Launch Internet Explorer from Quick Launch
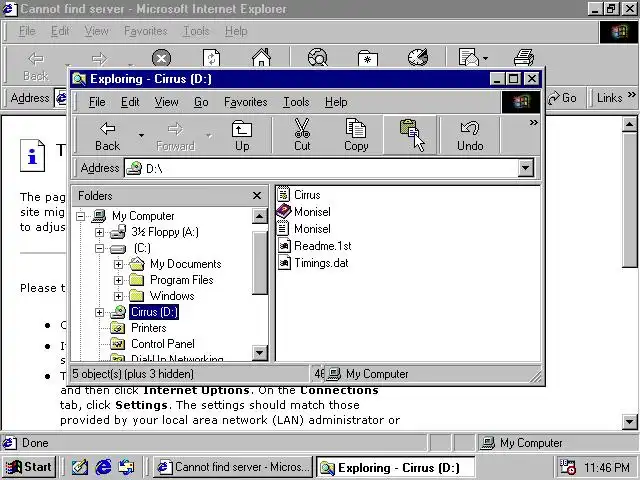 tap(103, 467)
